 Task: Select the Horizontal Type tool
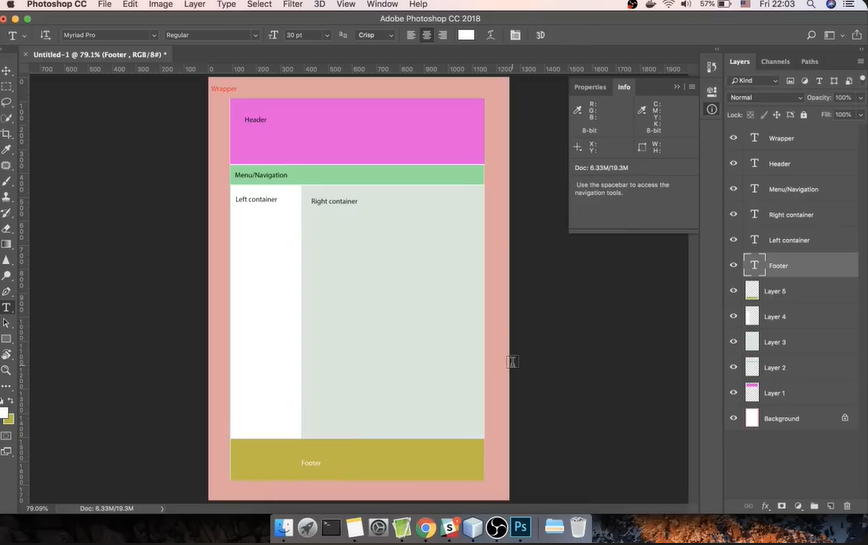click(6, 307)
